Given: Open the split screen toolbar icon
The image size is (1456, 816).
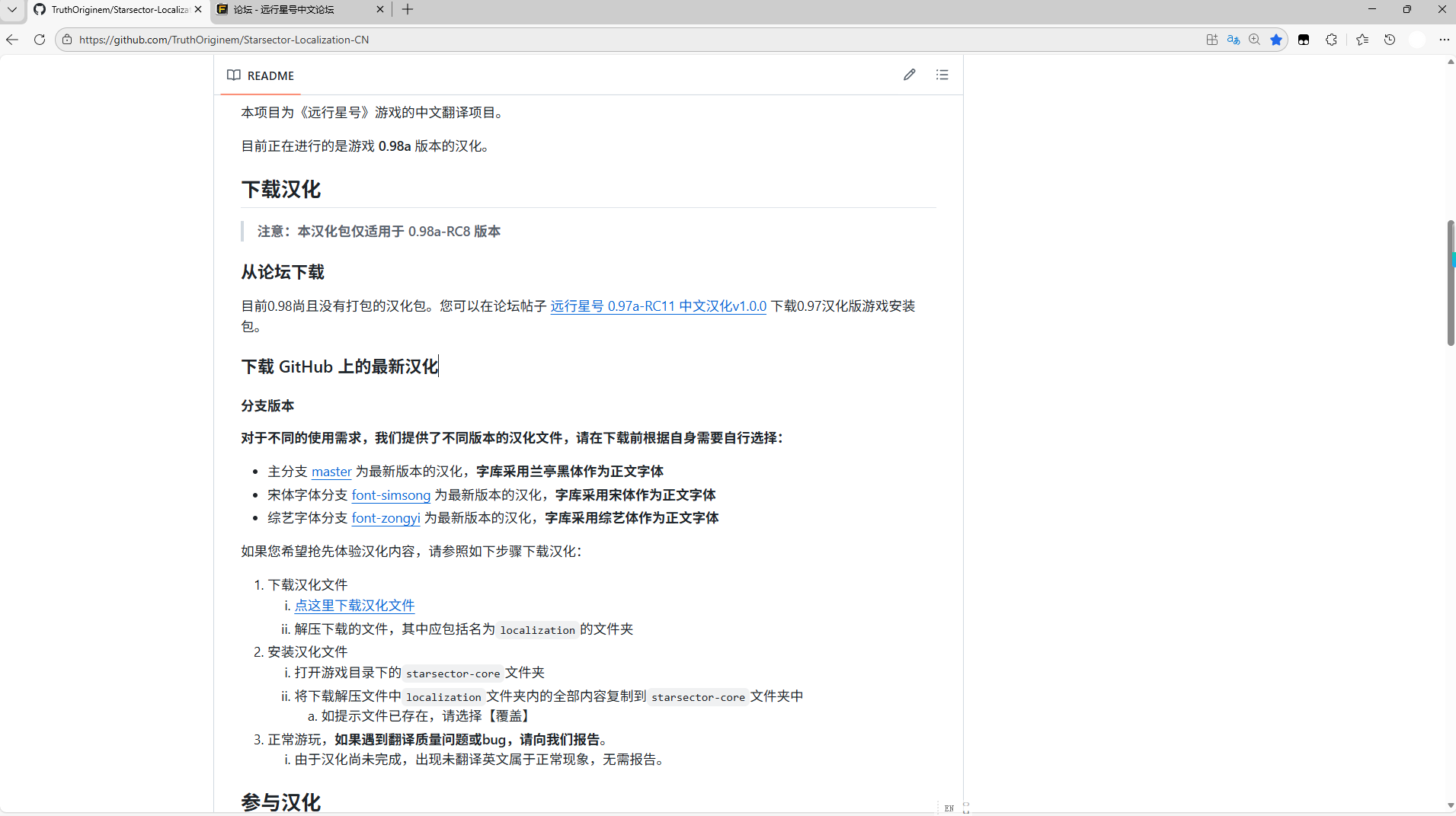Looking at the screenshot, I should (x=1211, y=40).
